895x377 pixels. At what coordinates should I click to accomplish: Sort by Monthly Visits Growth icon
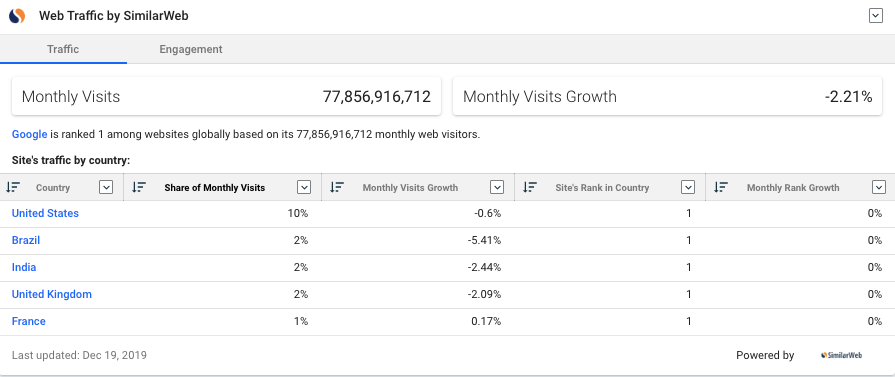pyautogui.click(x=337, y=187)
